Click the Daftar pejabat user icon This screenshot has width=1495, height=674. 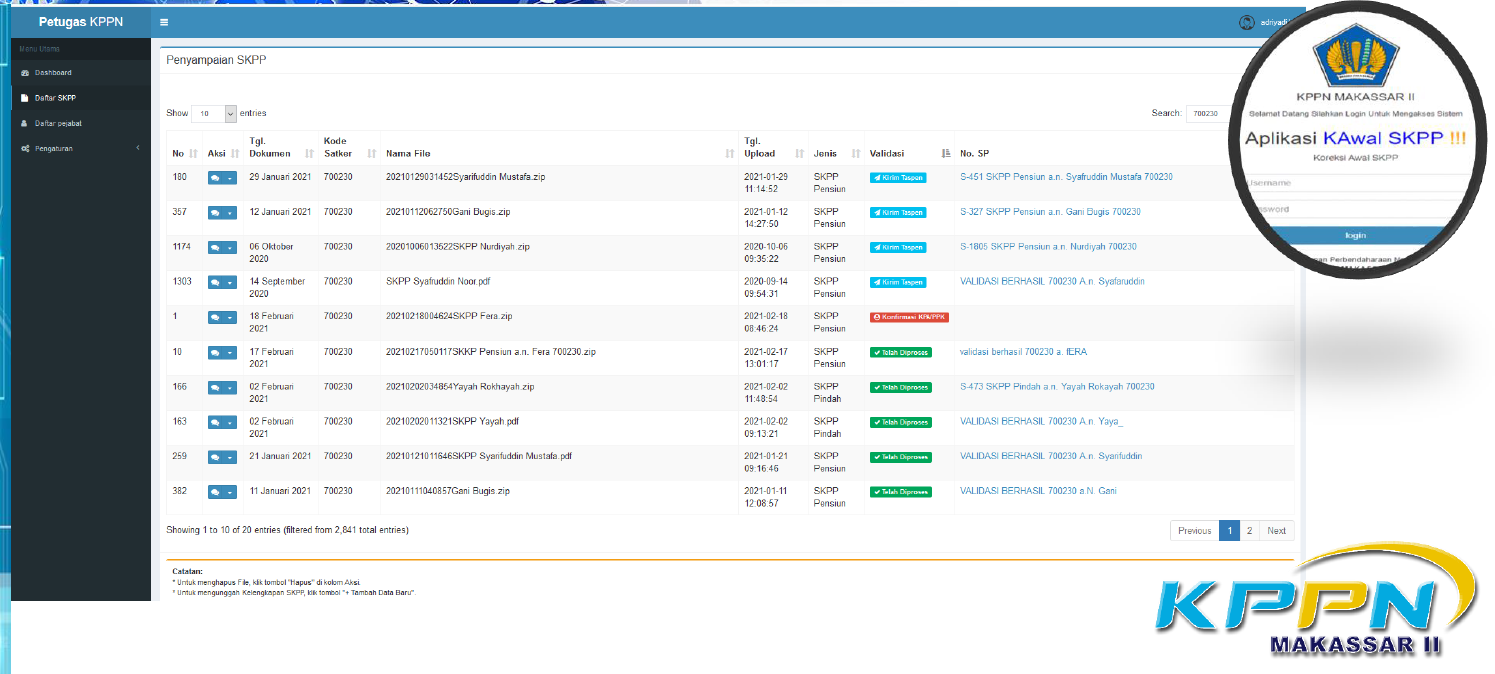point(25,123)
